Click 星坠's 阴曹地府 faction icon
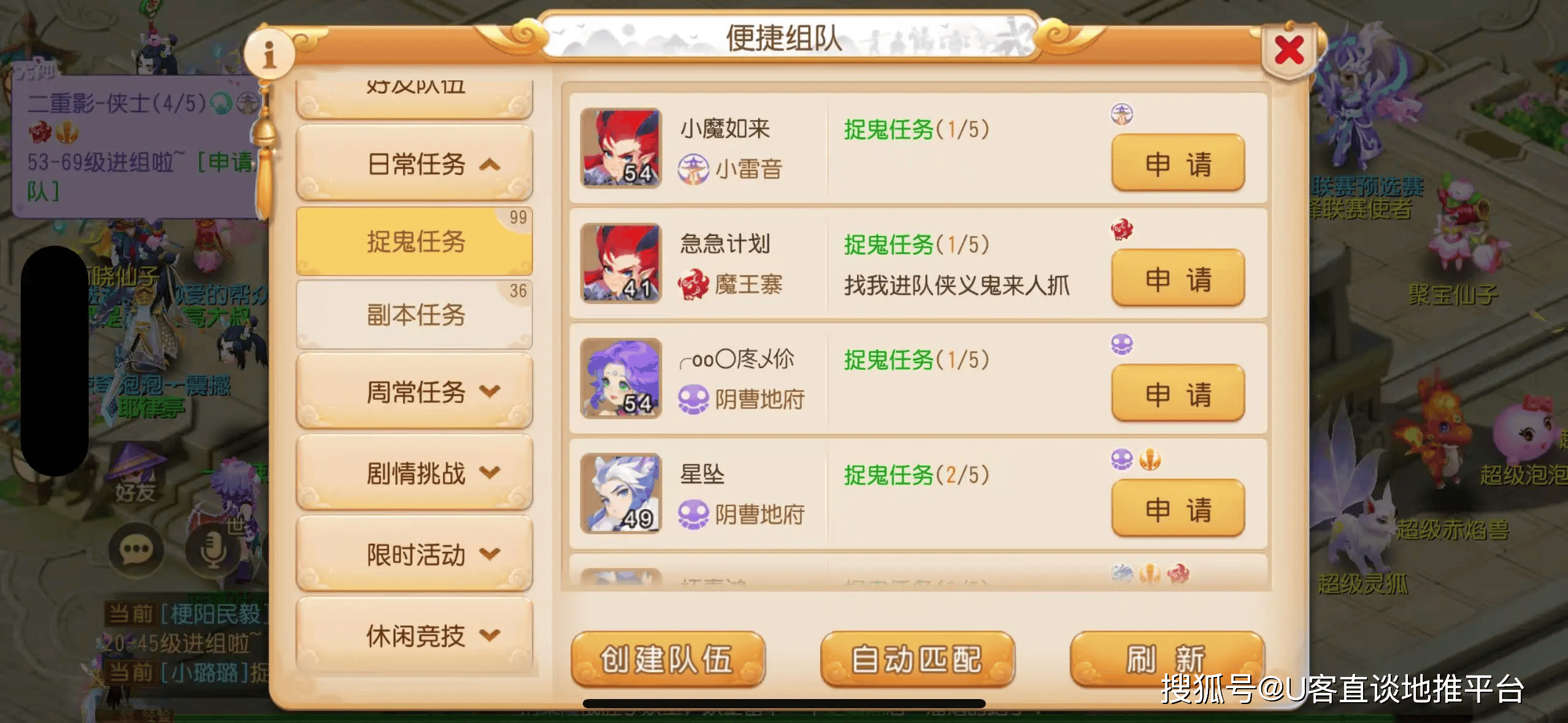1568x723 pixels. point(693,515)
